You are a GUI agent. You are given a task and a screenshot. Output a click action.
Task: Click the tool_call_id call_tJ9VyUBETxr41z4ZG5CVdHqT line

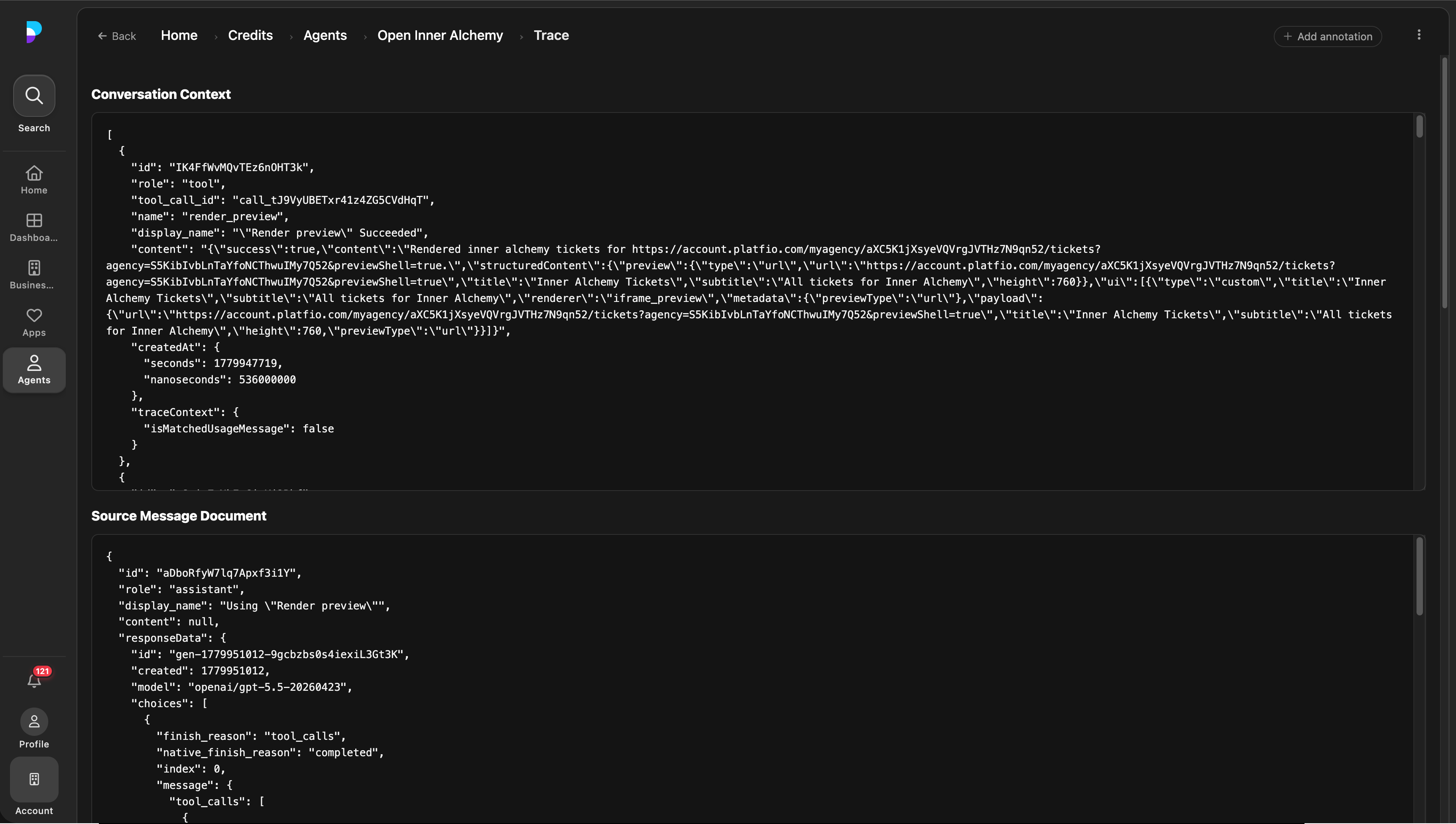283,200
